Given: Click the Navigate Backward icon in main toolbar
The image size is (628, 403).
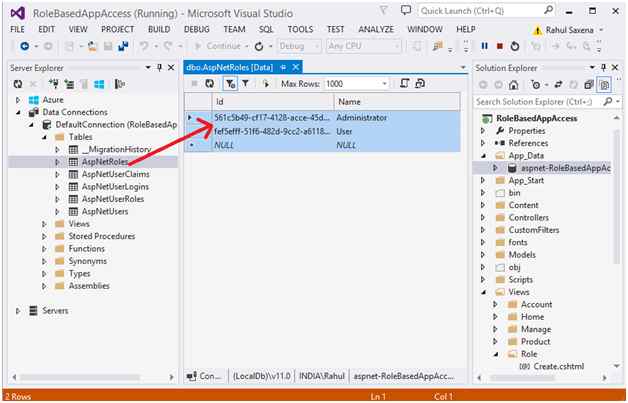Looking at the screenshot, I should click(x=24, y=46).
